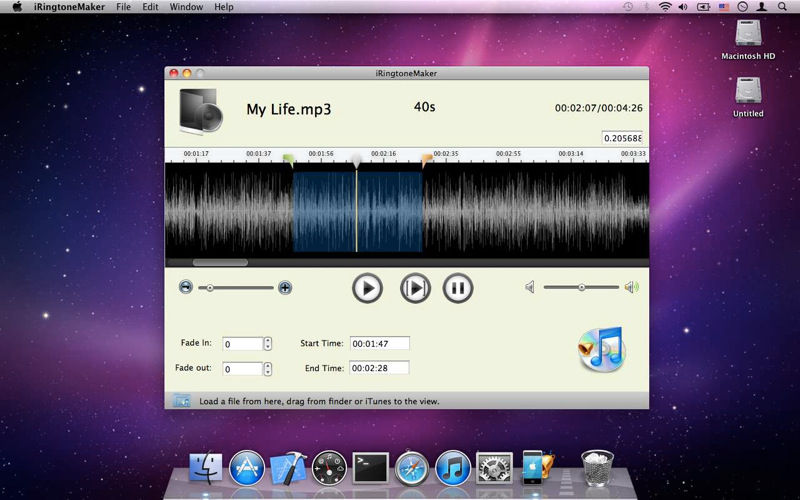Click the blue selected waveform region

(358, 212)
